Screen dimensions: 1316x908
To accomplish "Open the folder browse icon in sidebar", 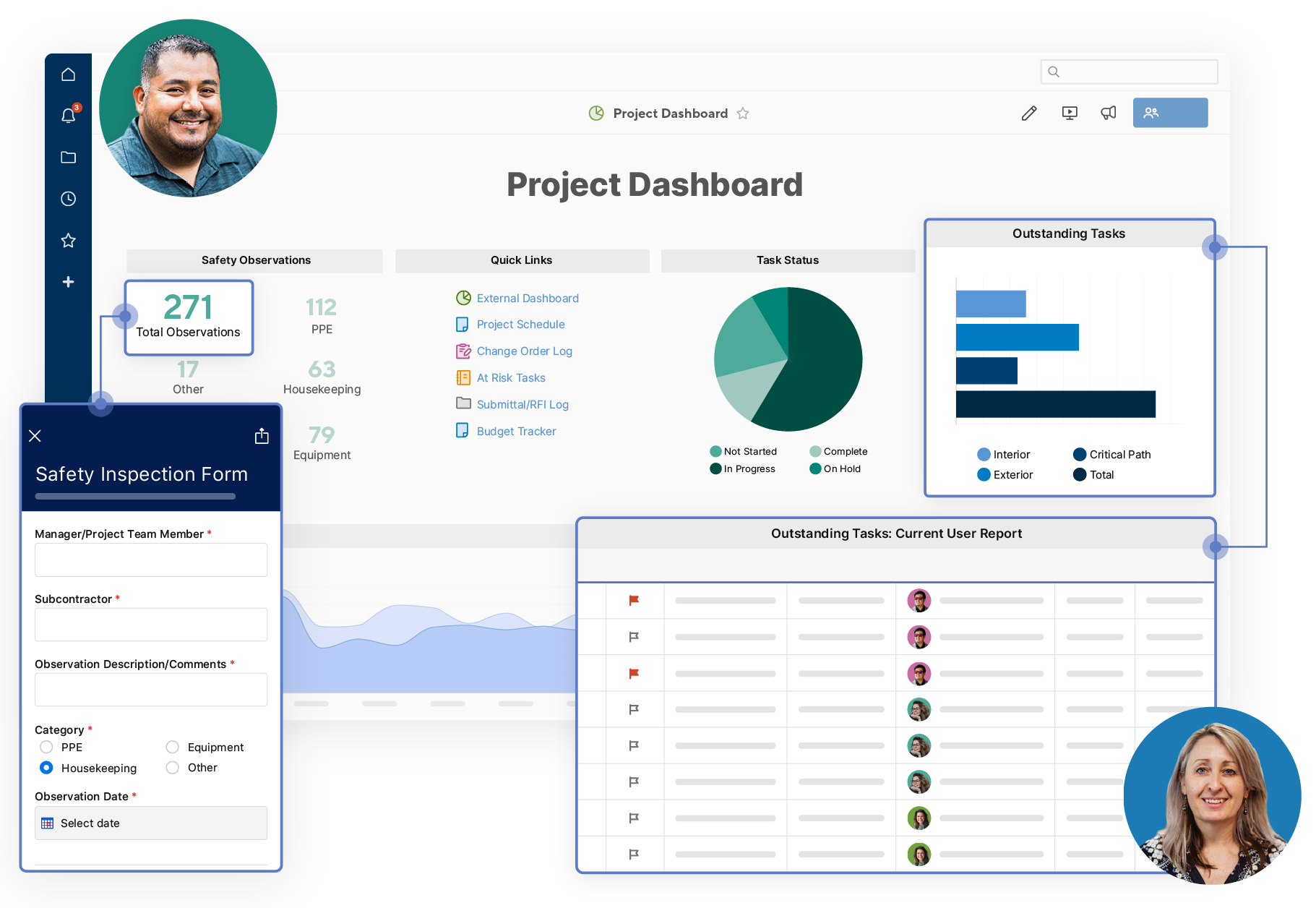I will pyautogui.click(x=68, y=158).
